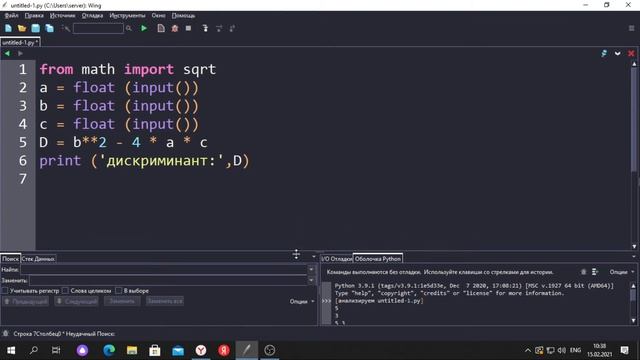Open the 'Инструменты' menu
The height and width of the screenshot is (360, 640).
pos(127,16)
